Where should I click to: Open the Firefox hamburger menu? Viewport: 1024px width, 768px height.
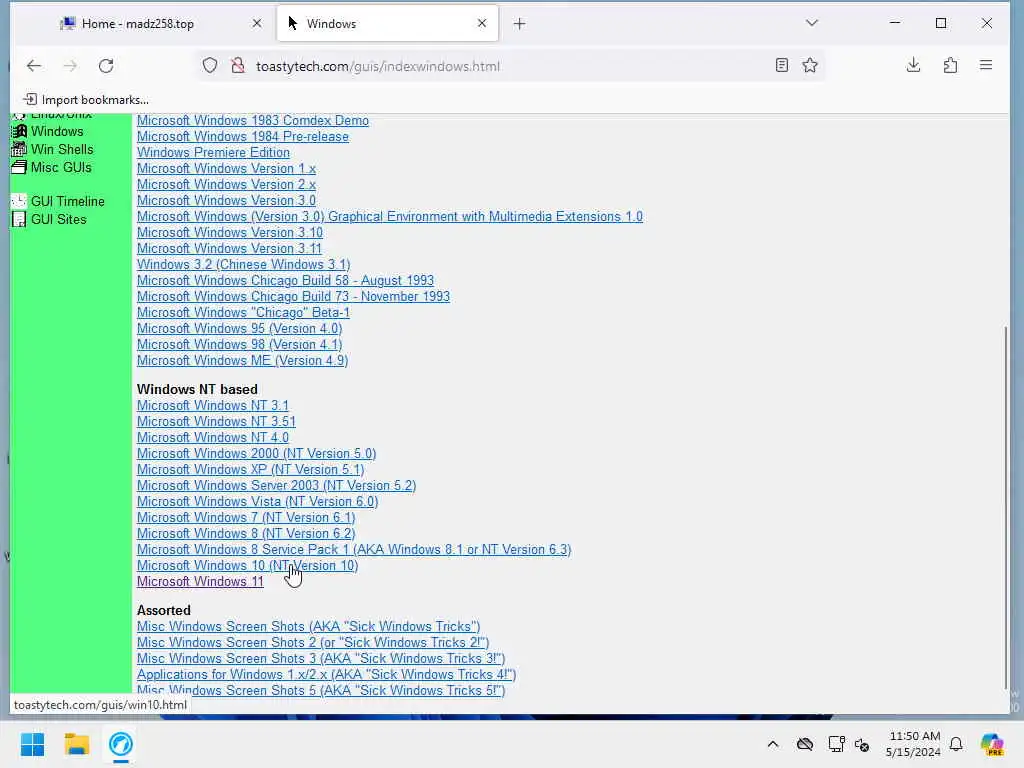pyautogui.click(x=986, y=65)
